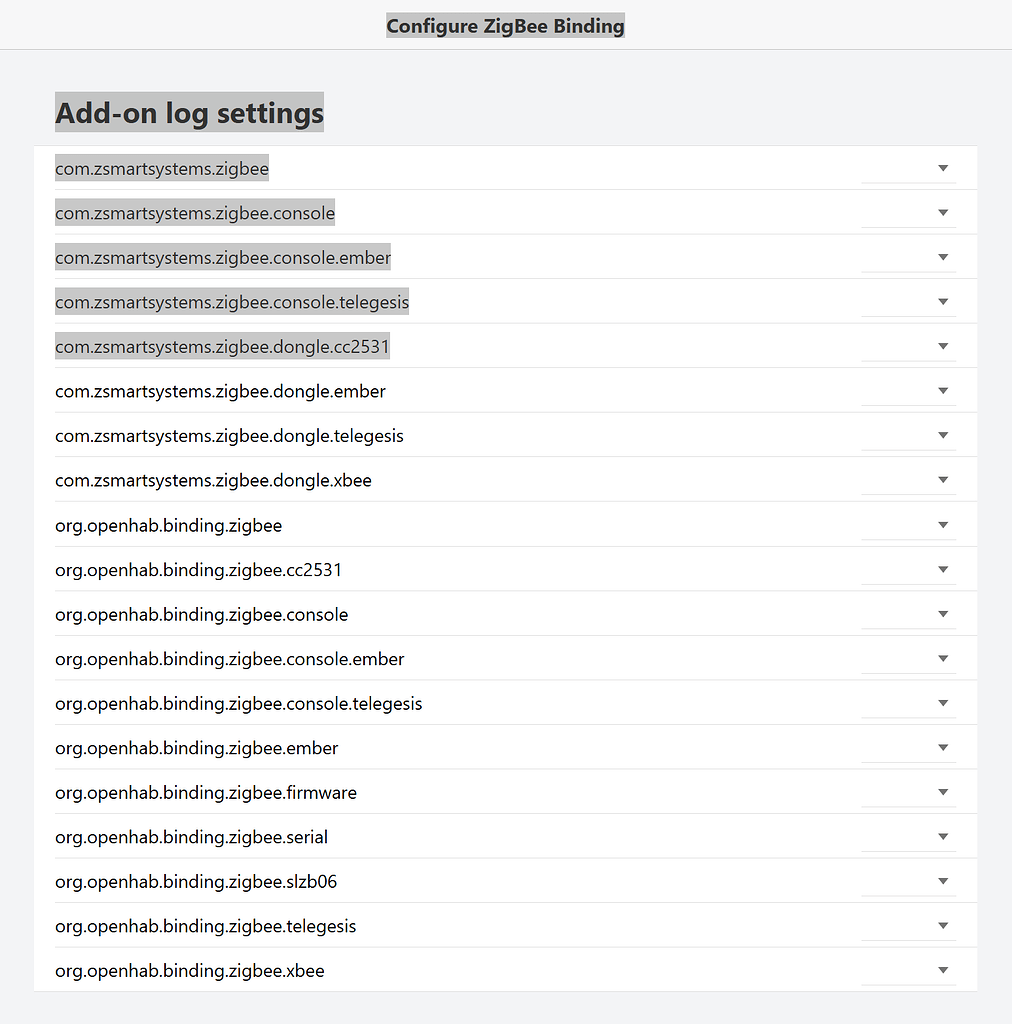The image size is (1012, 1024).
Task: Select the org.openhab.binding.zigbee.telegesis row label
Action: pyautogui.click(x=205, y=925)
